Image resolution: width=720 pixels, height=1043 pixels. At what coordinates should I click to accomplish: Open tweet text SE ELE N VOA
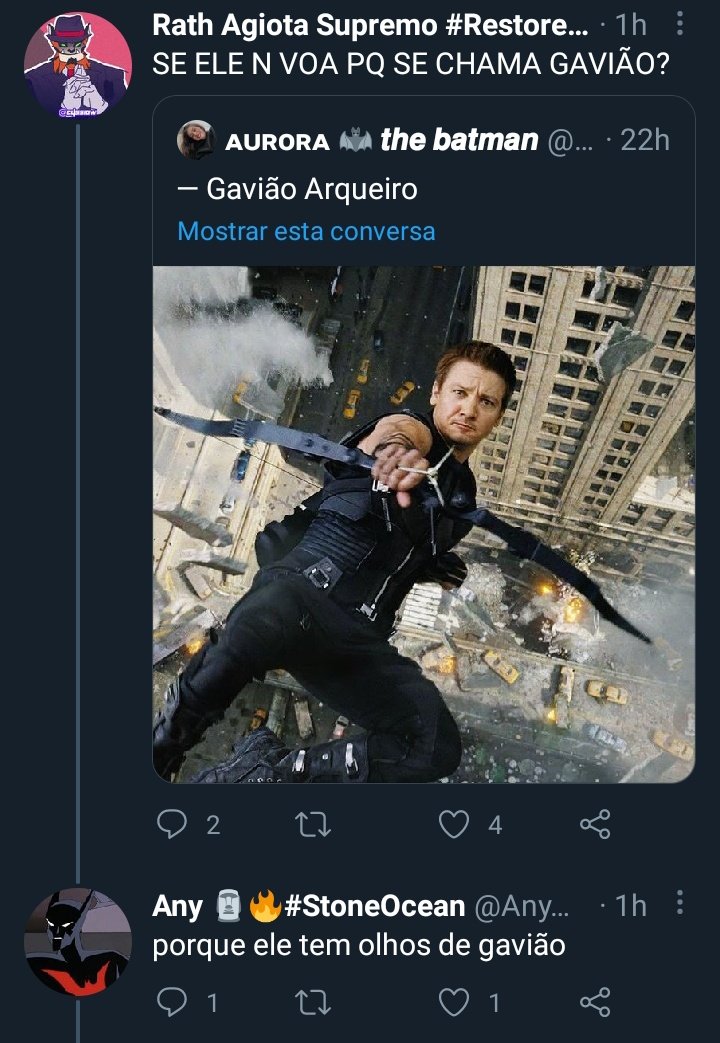click(x=410, y=65)
